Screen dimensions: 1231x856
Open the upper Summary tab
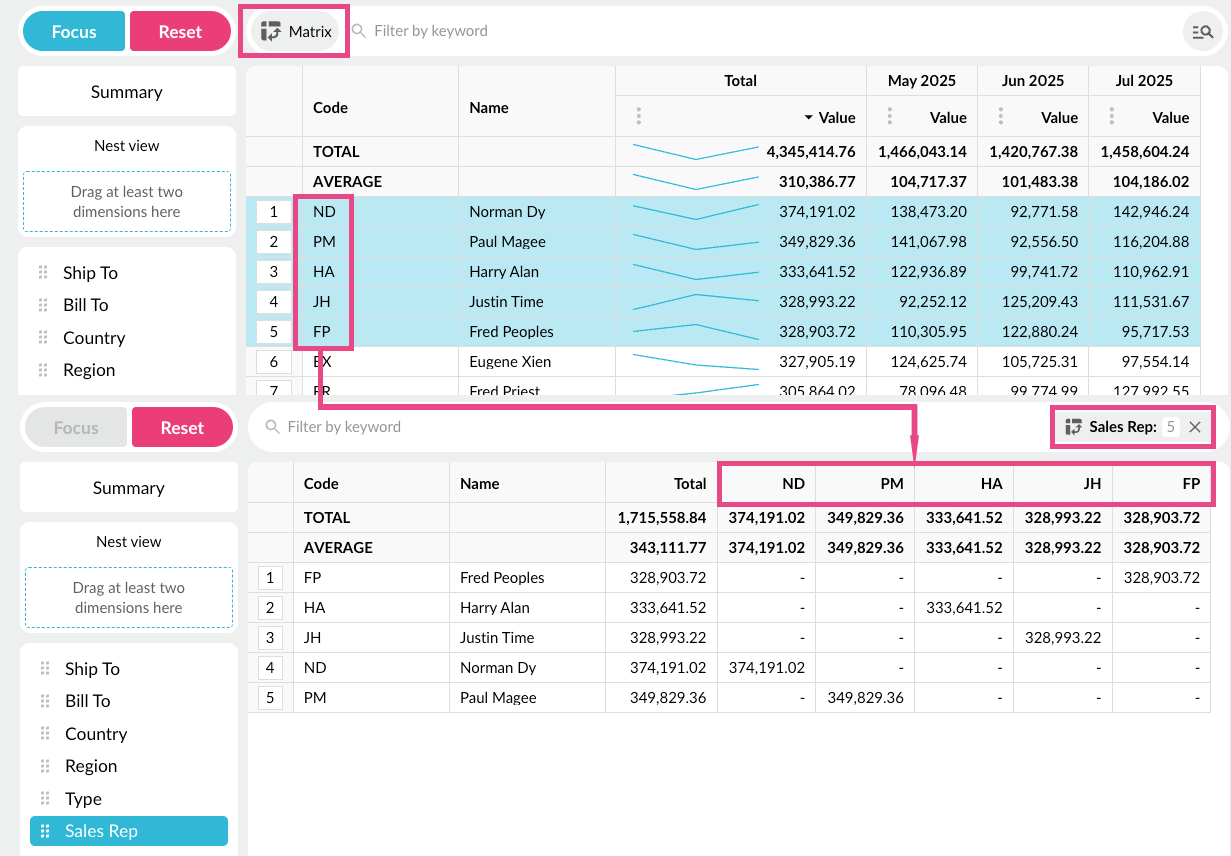pos(127,92)
